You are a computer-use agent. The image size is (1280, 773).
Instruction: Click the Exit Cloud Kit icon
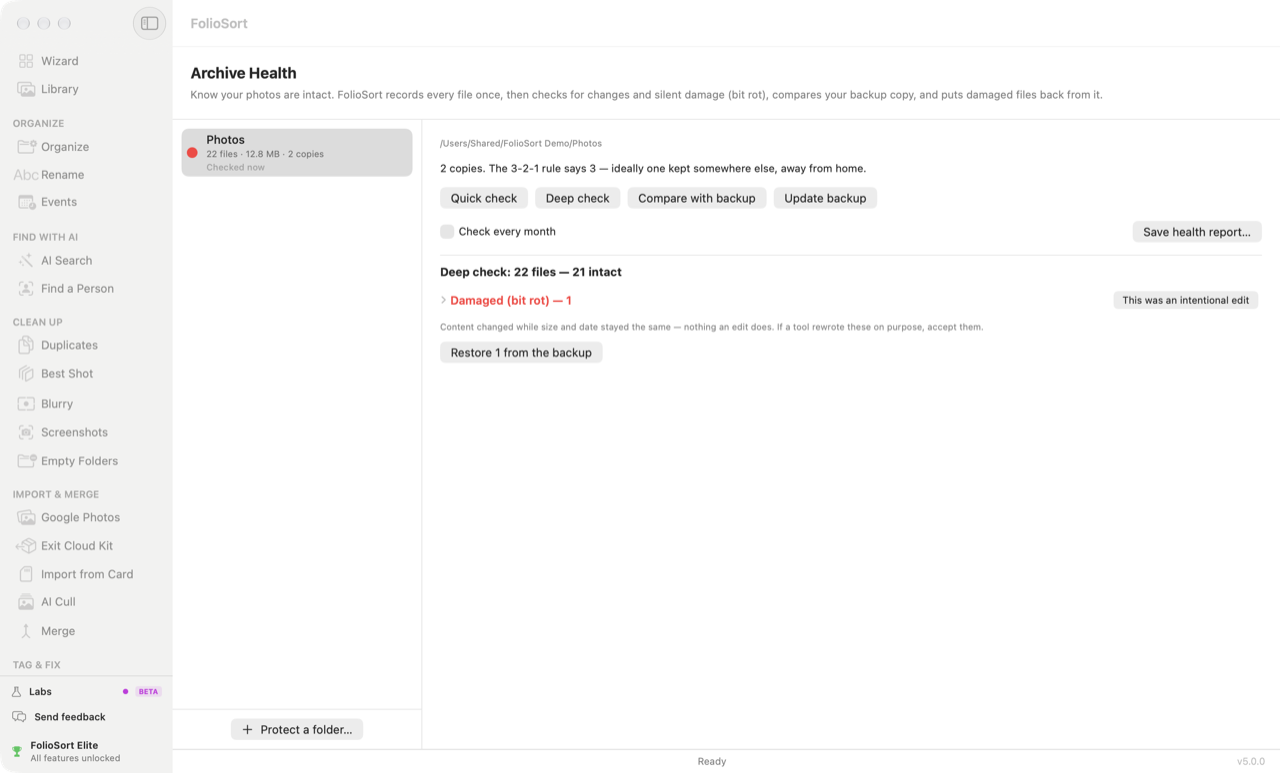coord(26,546)
